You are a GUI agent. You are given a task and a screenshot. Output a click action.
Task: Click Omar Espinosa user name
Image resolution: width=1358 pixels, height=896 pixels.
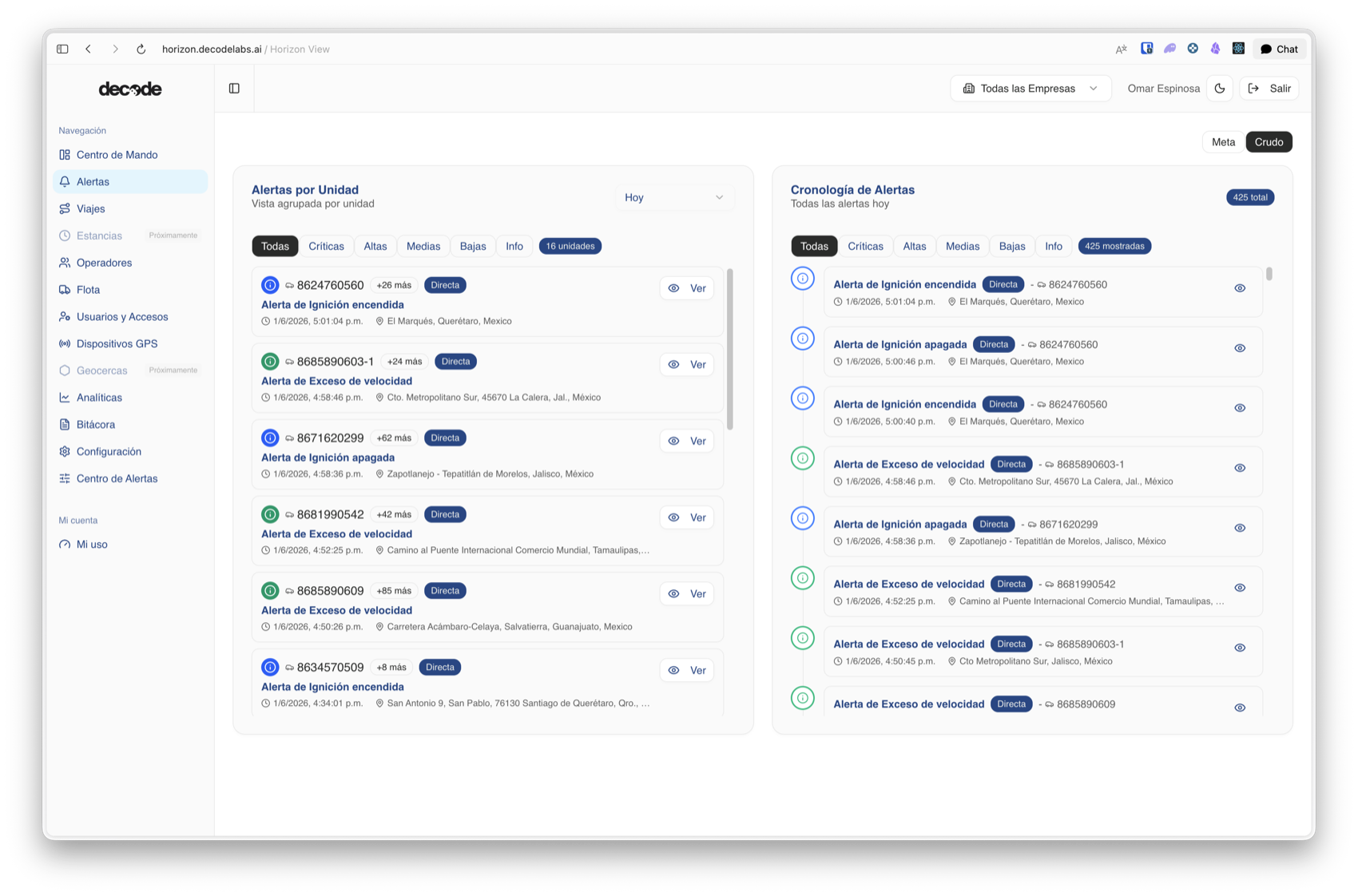click(1163, 89)
